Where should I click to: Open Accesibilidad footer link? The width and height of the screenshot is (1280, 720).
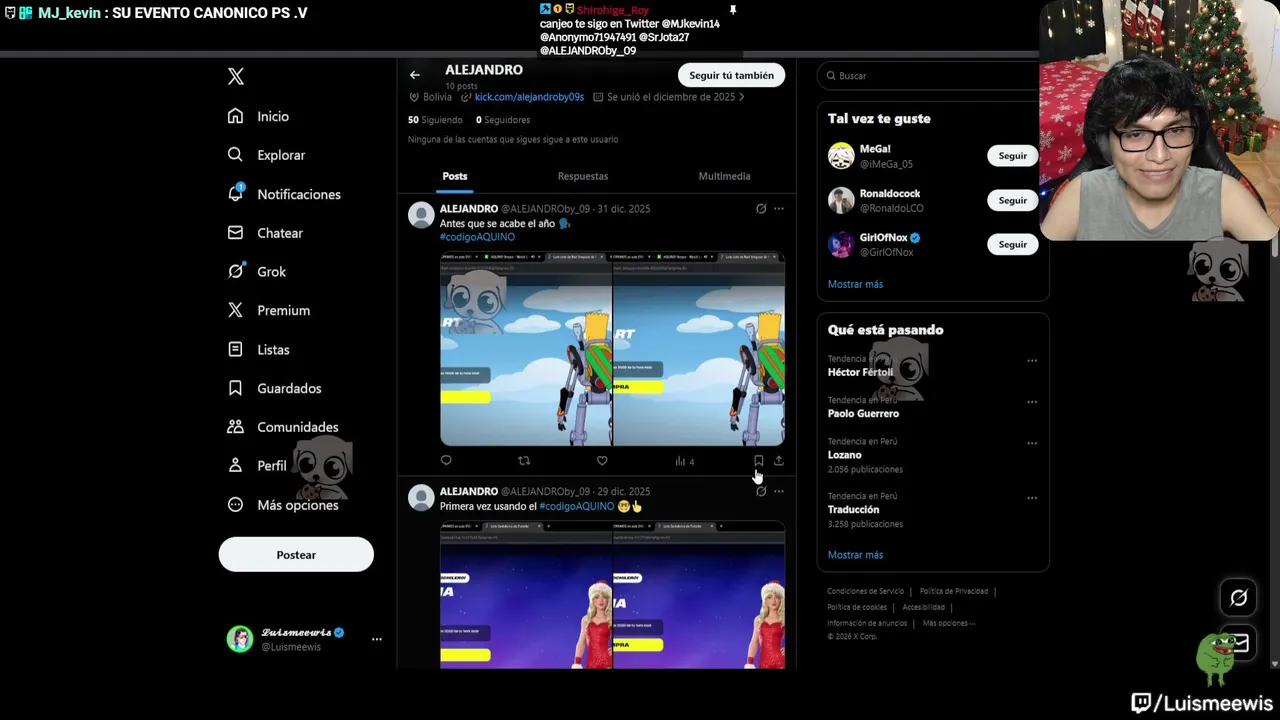(x=923, y=607)
